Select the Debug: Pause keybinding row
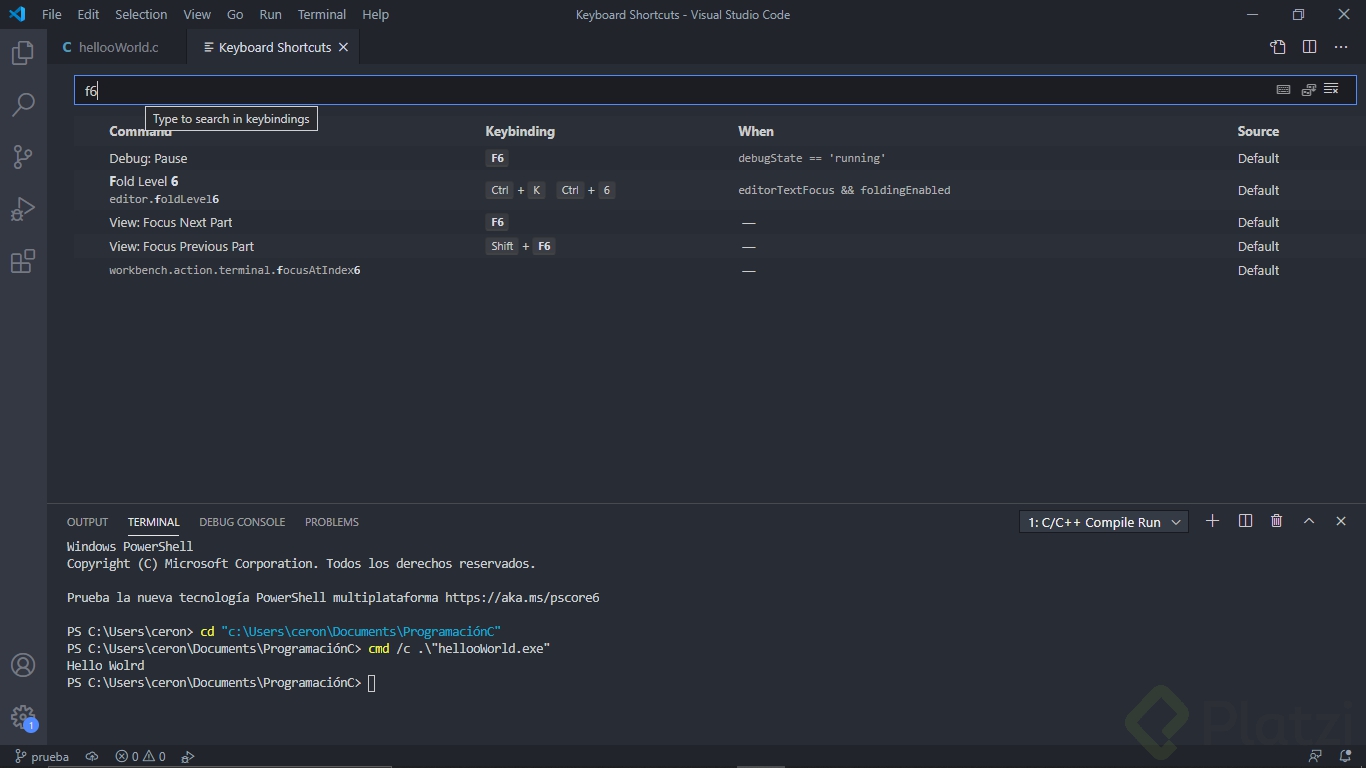The image size is (1366, 768). [715, 158]
